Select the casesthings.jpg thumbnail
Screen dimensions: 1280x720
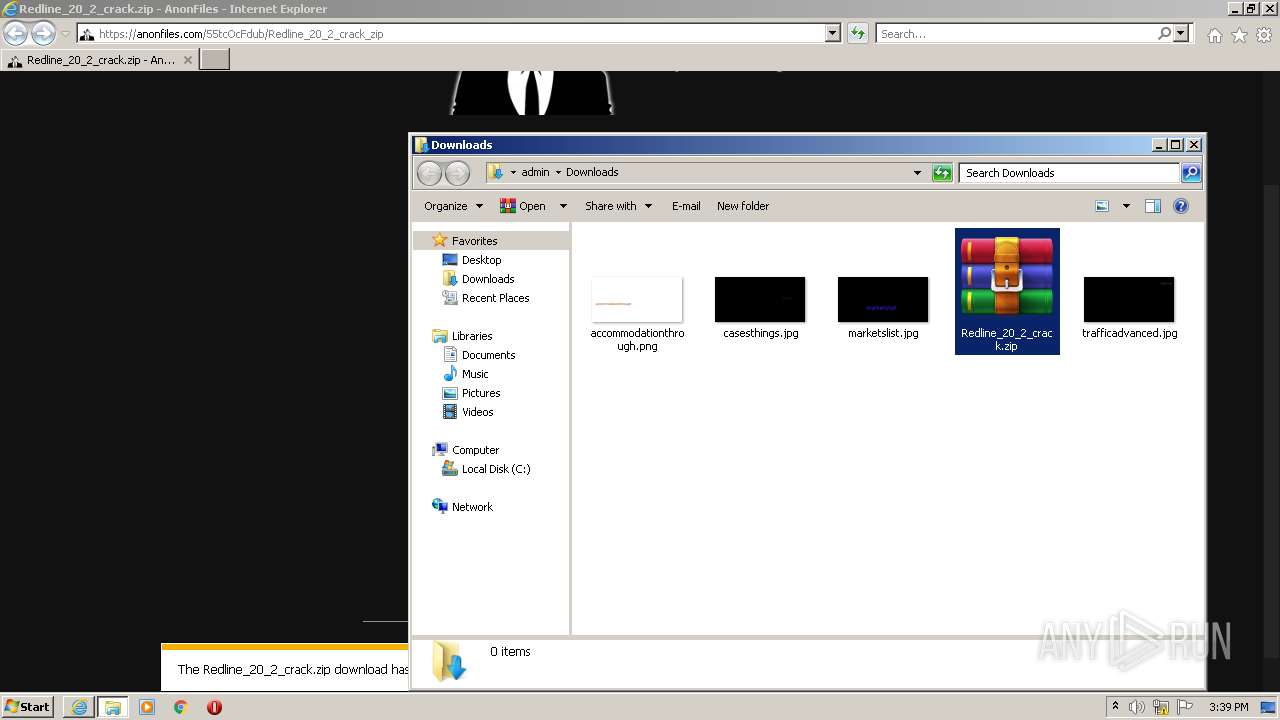coord(760,300)
